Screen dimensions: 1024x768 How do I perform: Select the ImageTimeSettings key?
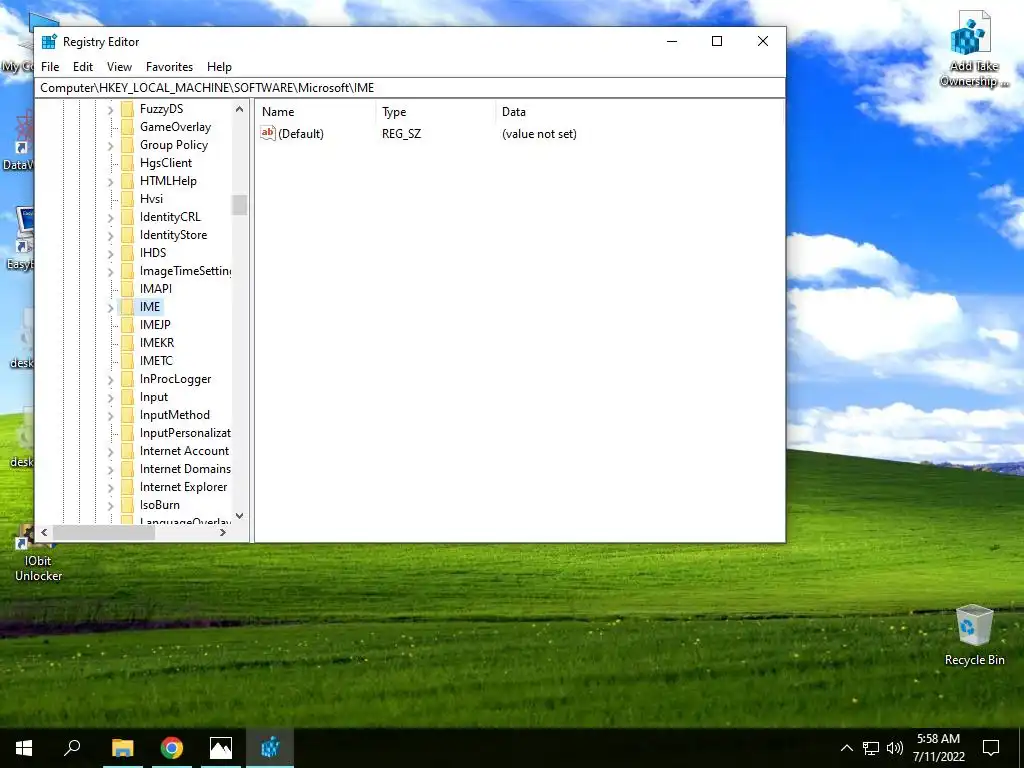coord(185,271)
